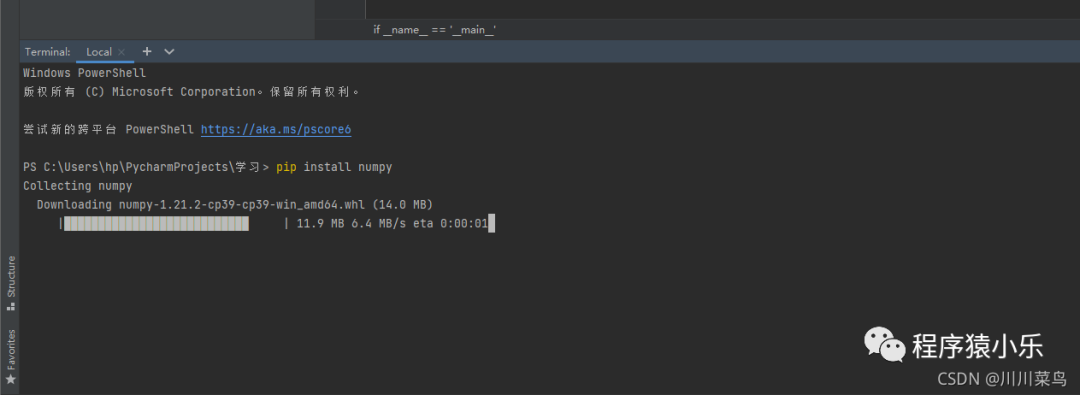Click the pip install numpy command

coord(334,167)
